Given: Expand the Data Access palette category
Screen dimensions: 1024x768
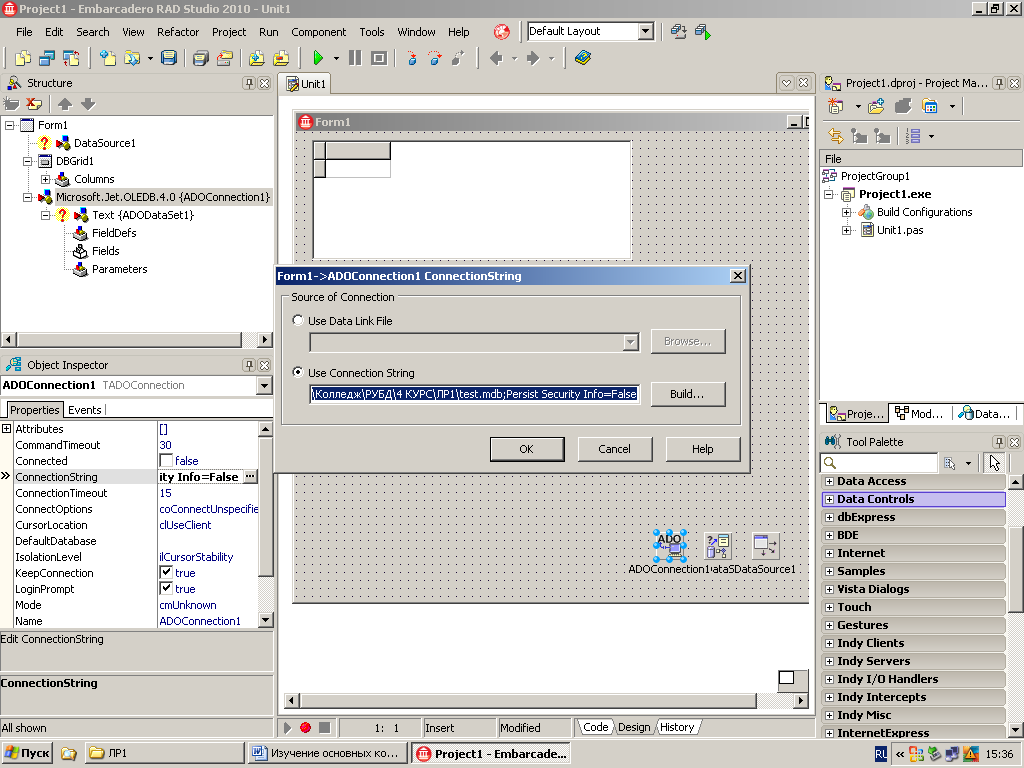Looking at the screenshot, I should [829, 481].
